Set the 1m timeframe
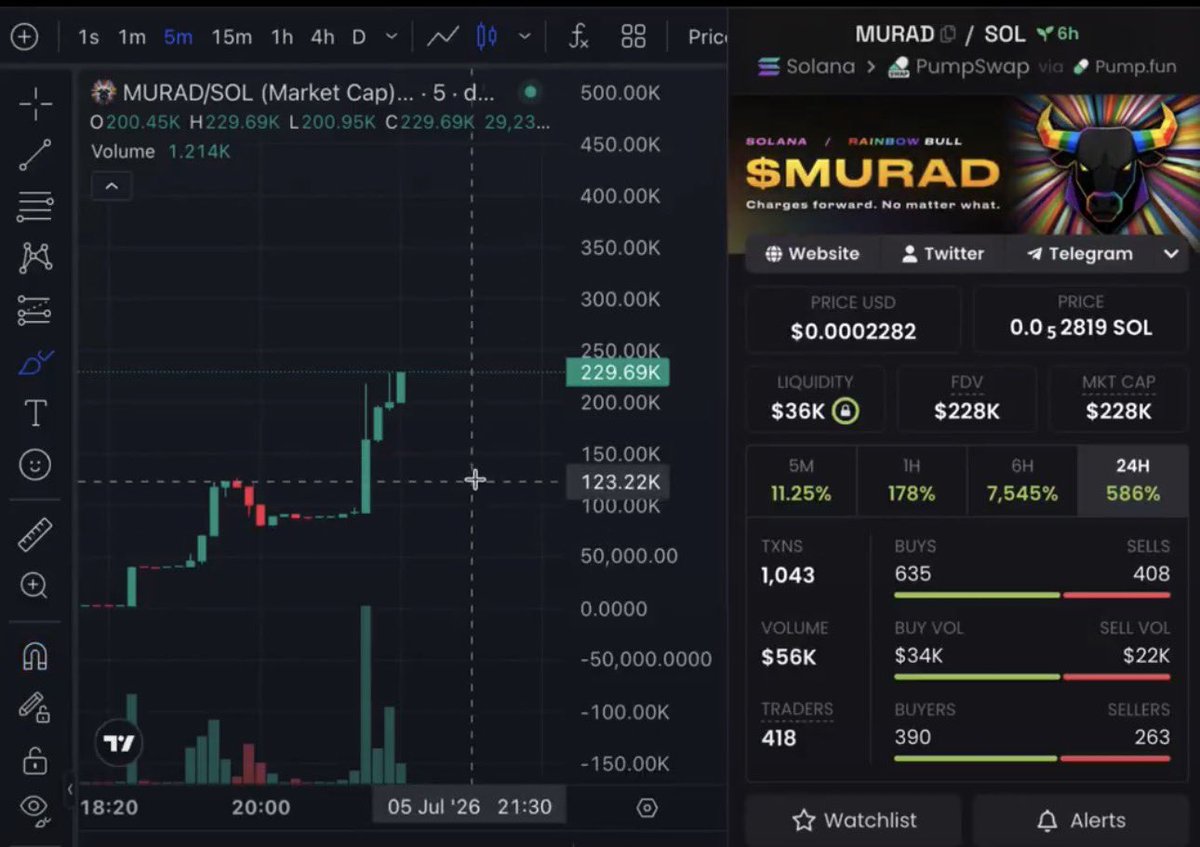 click(x=132, y=37)
